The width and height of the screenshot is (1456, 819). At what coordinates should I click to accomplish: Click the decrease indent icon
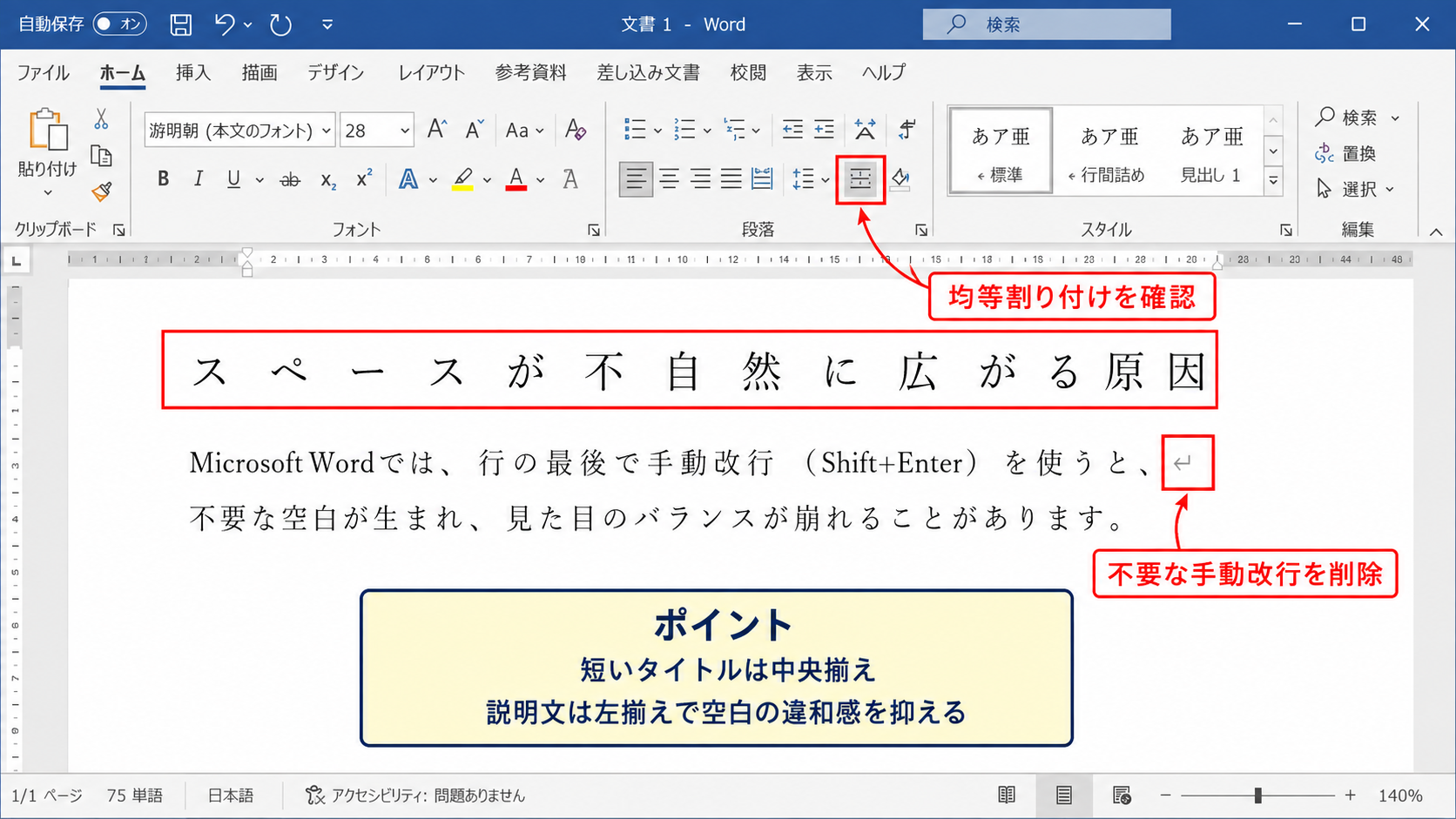click(x=792, y=130)
